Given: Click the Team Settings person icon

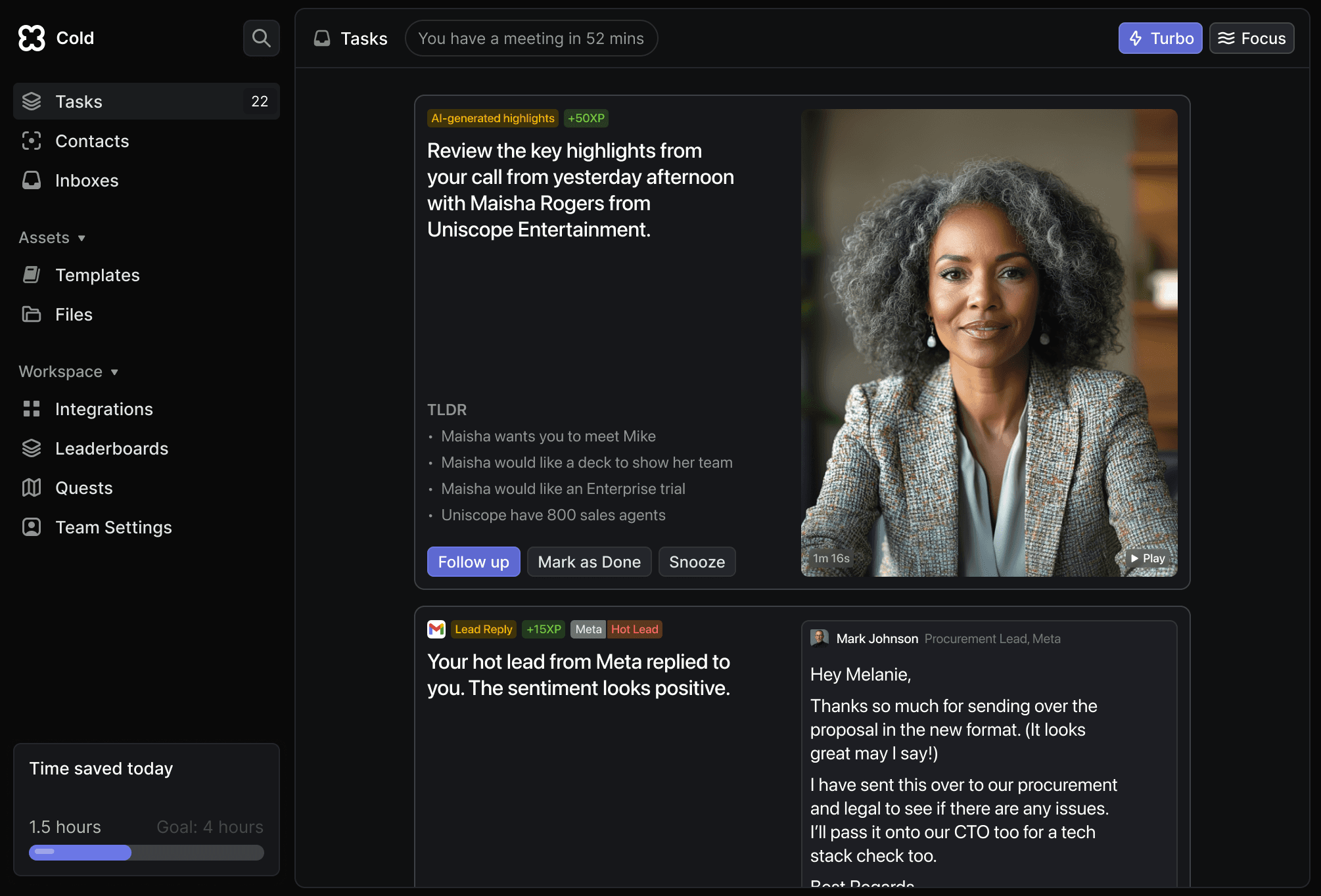Looking at the screenshot, I should tap(32, 527).
